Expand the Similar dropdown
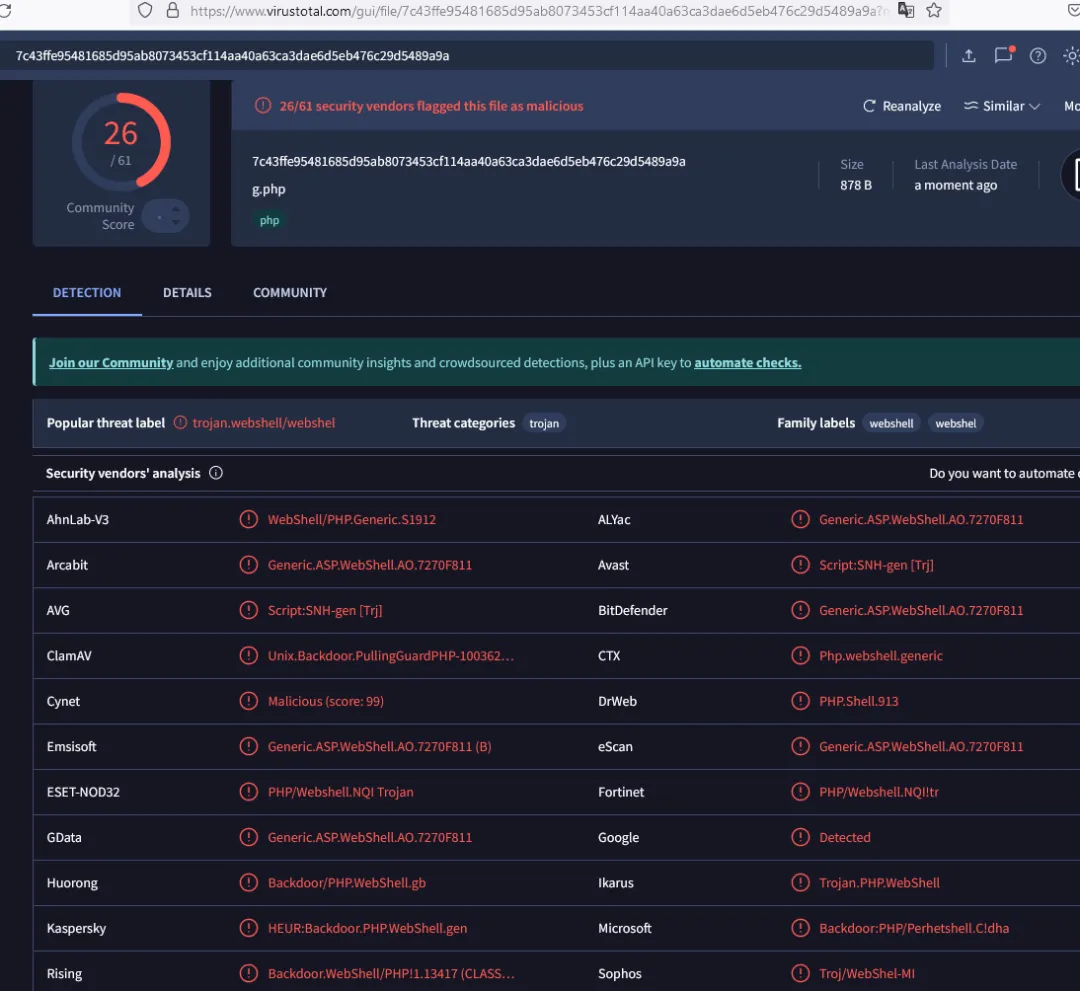Image resolution: width=1080 pixels, height=991 pixels. click(x=1001, y=106)
